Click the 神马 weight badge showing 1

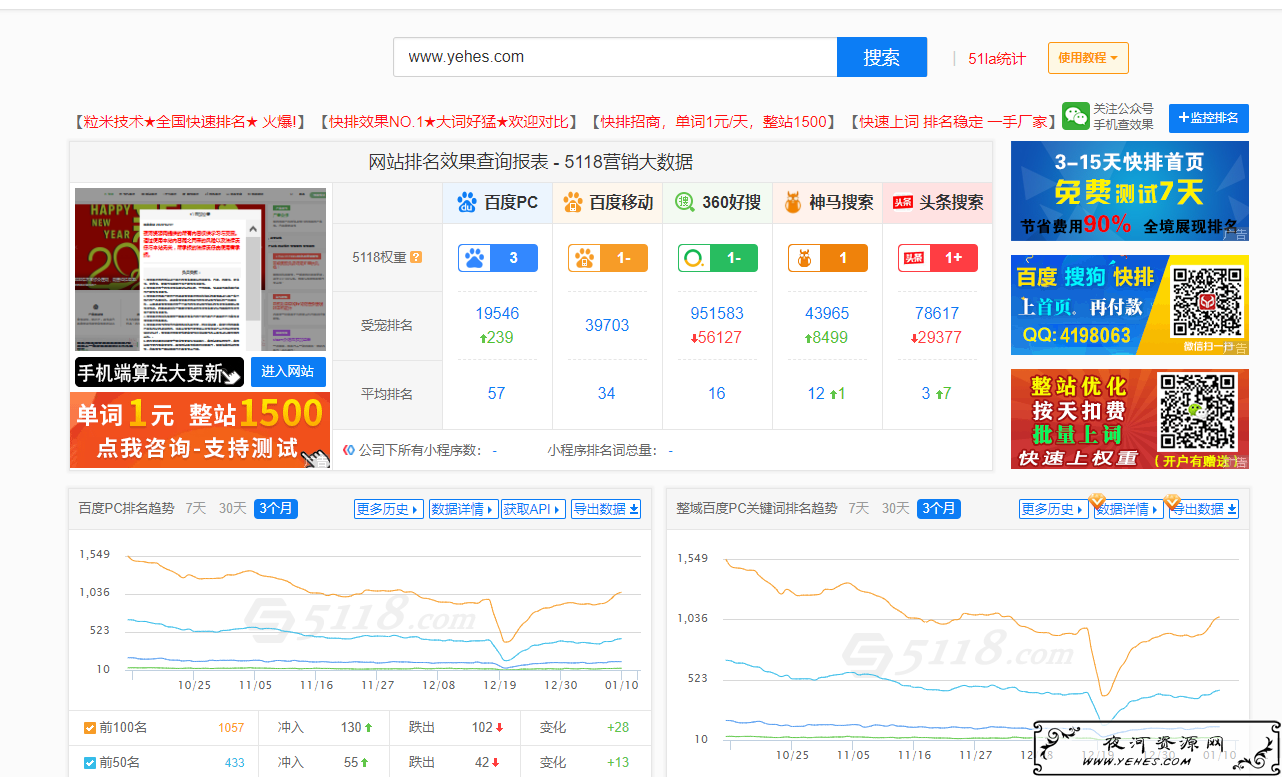point(828,258)
